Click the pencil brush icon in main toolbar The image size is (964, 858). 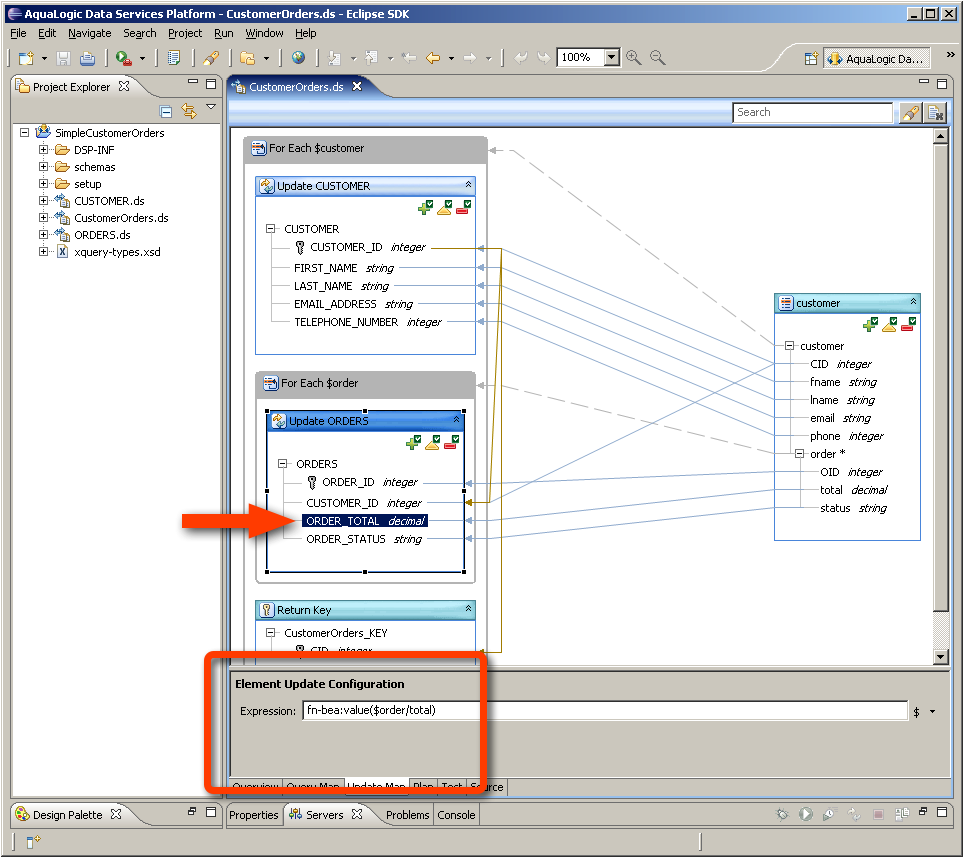point(211,58)
